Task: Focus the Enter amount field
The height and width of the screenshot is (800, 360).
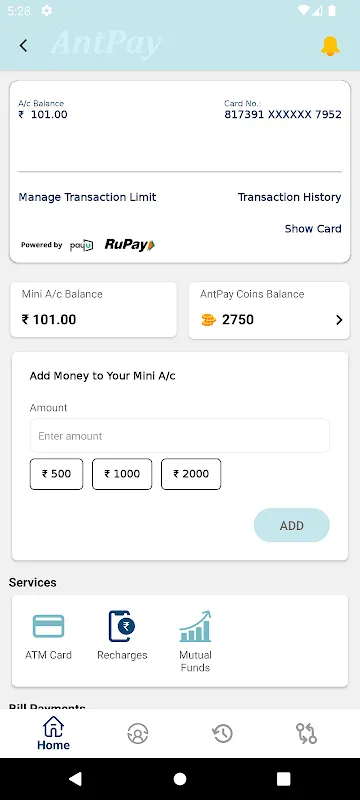Action: (179, 436)
